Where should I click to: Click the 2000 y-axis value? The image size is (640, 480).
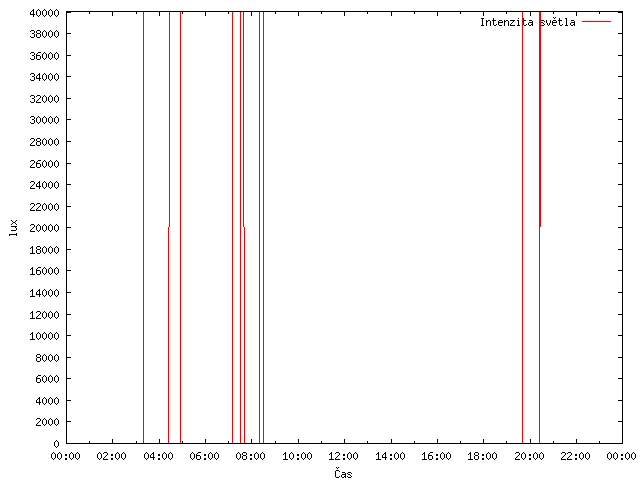(47, 422)
